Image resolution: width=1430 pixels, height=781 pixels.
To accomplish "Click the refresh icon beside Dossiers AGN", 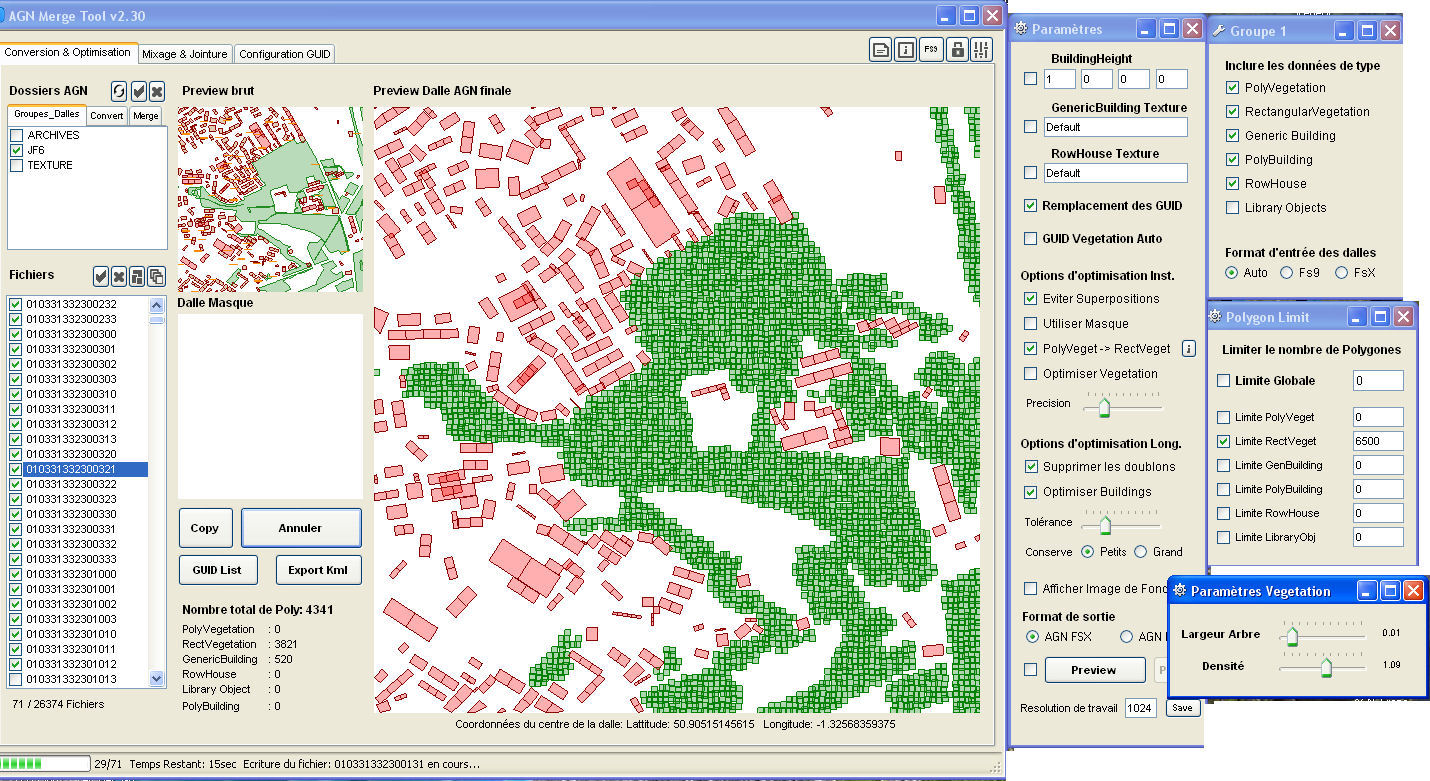I will pos(119,91).
